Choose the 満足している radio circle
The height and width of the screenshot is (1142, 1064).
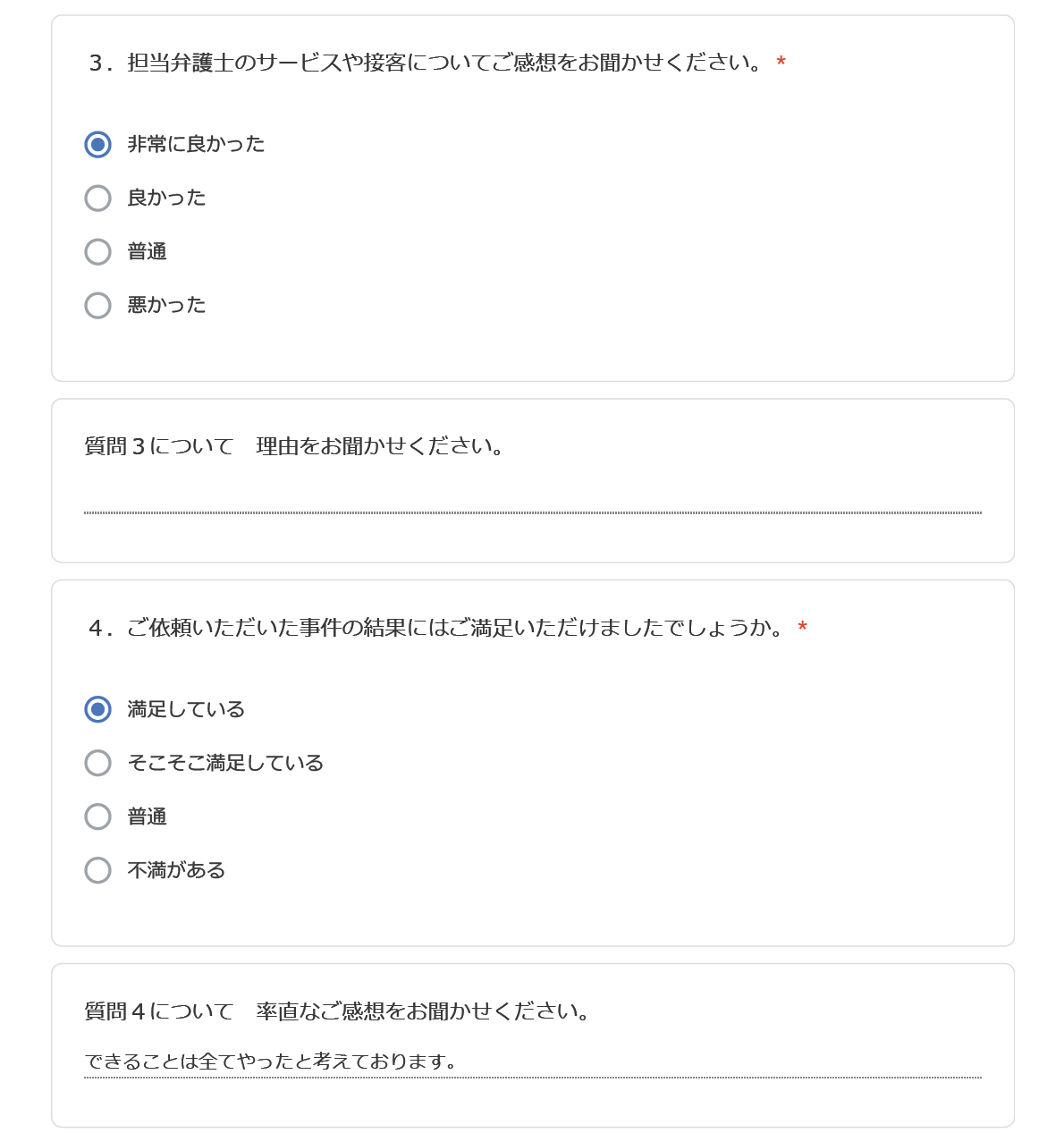pyautogui.click(x=97, y=709)
